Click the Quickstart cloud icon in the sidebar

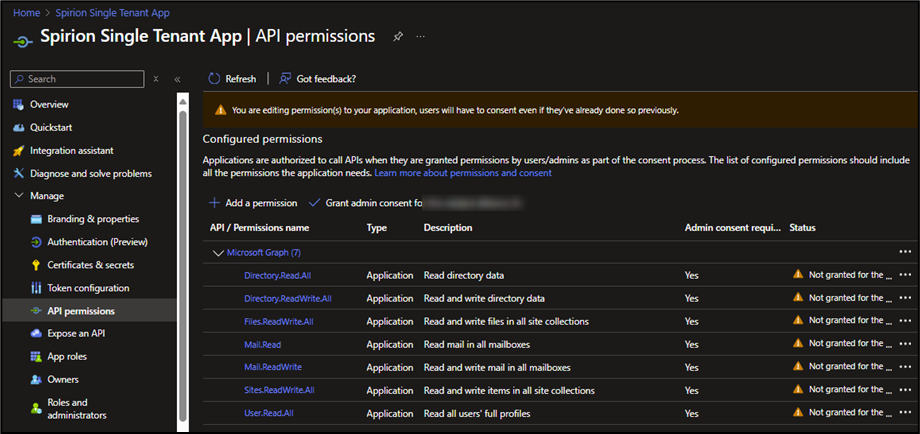point(18,128)
